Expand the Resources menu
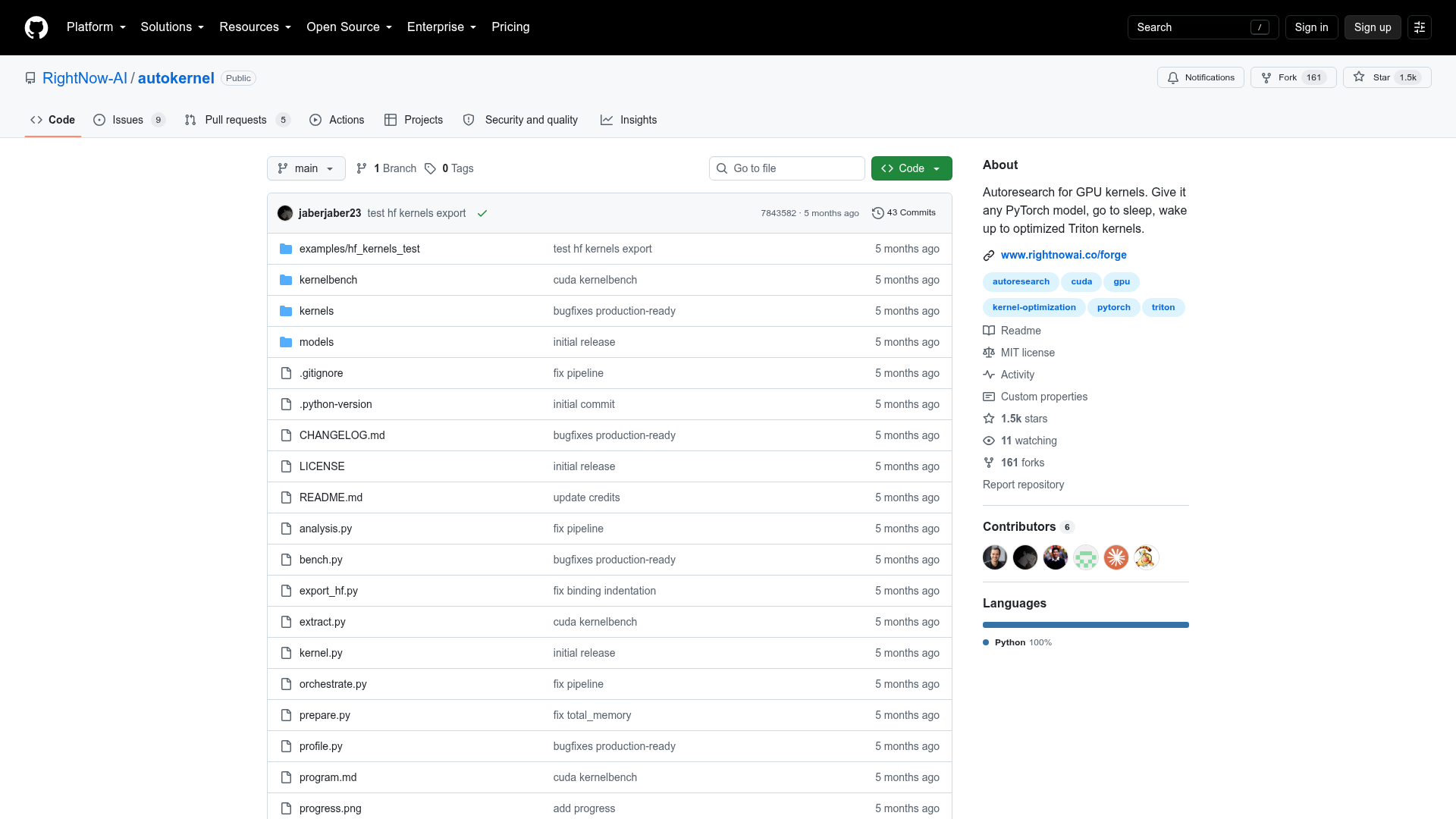Screen dimensions: 1456x819 (255, 27)
